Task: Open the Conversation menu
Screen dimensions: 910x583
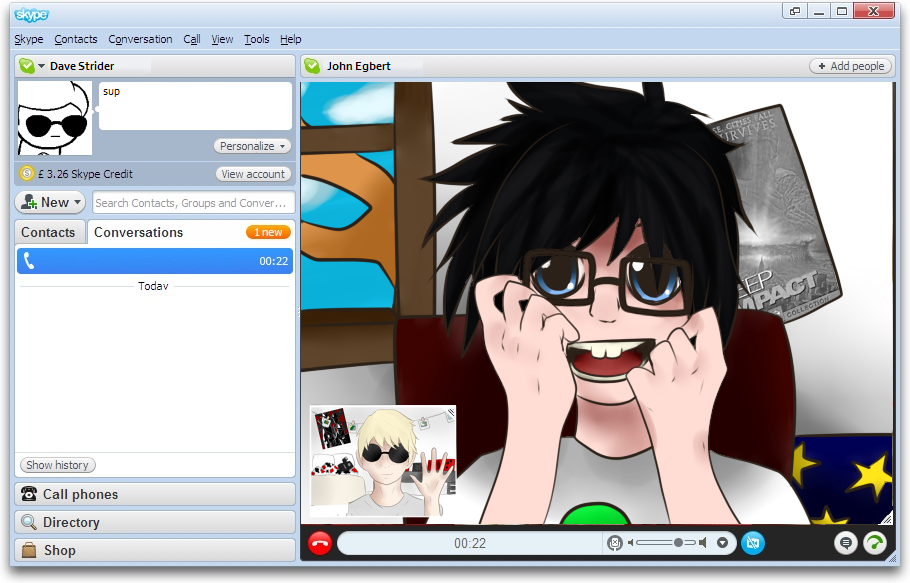Action: point(140,39)
